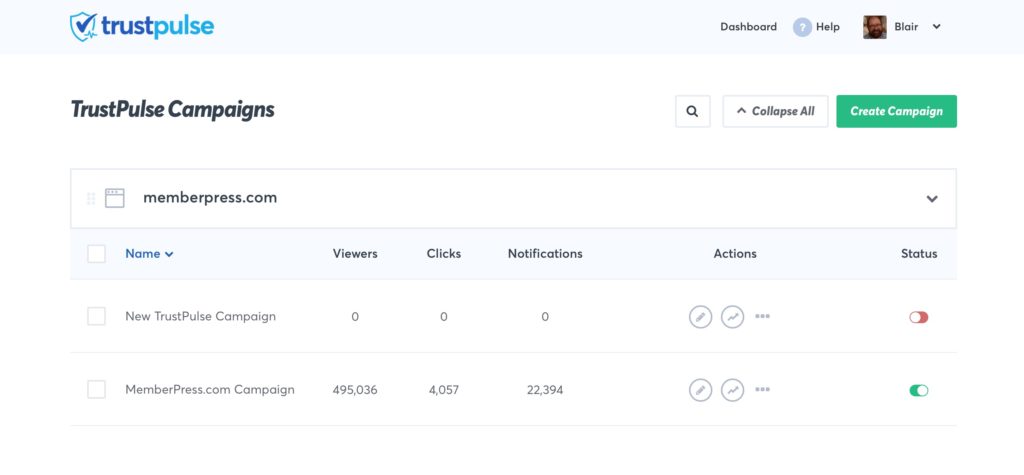Viewport: 1024px width, 475px height.
Task: Check the box for New TrustPulse Campaign
Action: pos(97,316)
